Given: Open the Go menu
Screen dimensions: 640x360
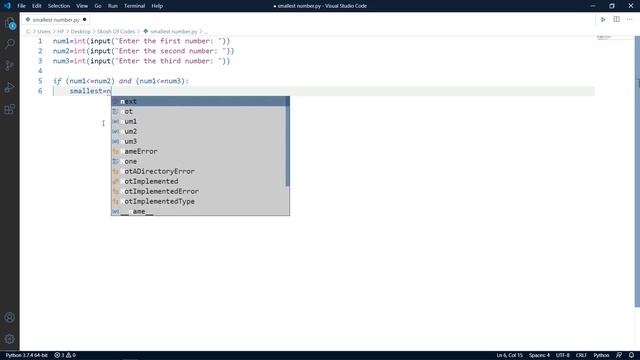Looking at the screenshot, I should click(98, 6).
